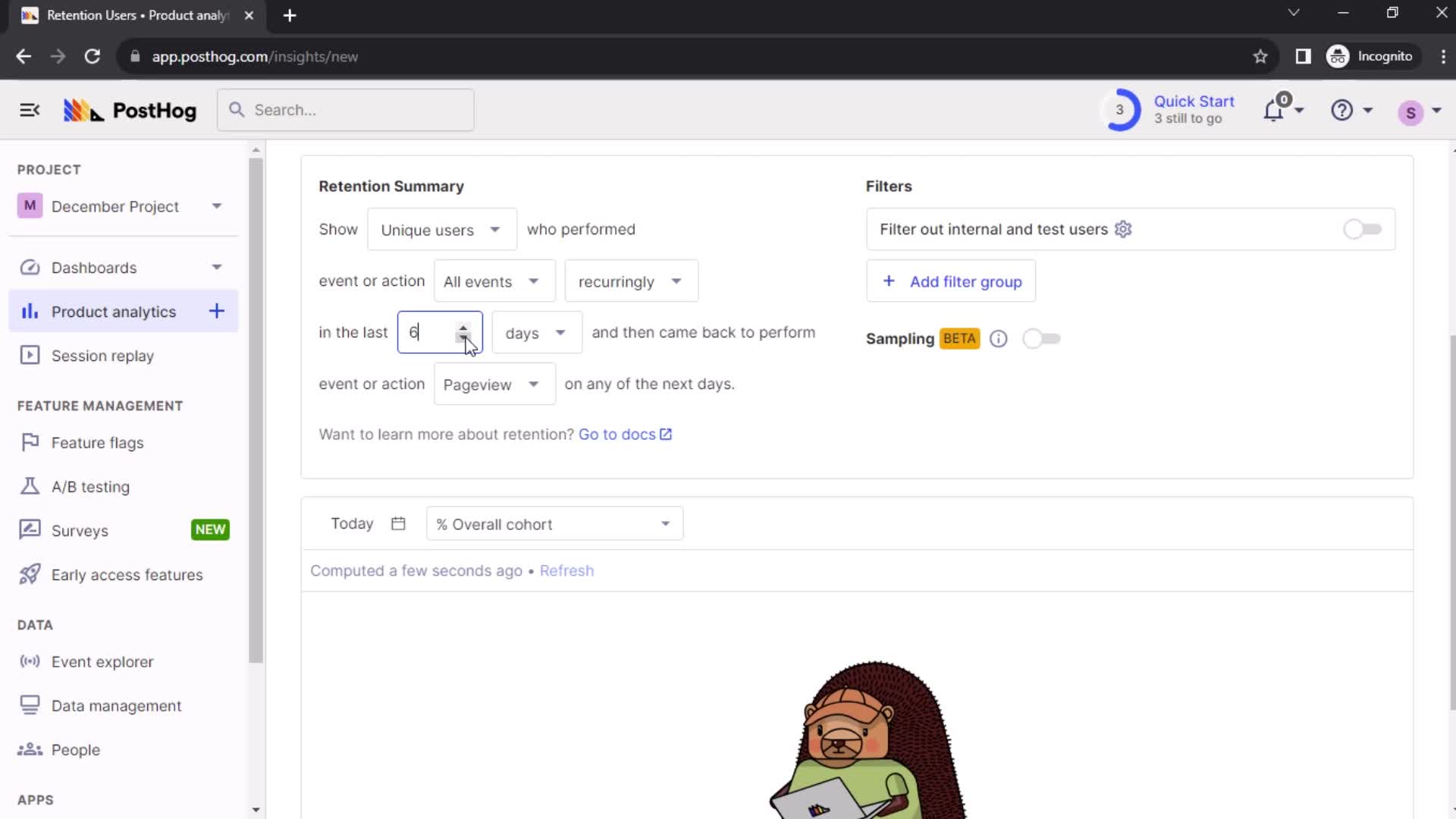Open Event explorer section
Viewport: 1456px width, 819px height.
(x=102, y=661)
